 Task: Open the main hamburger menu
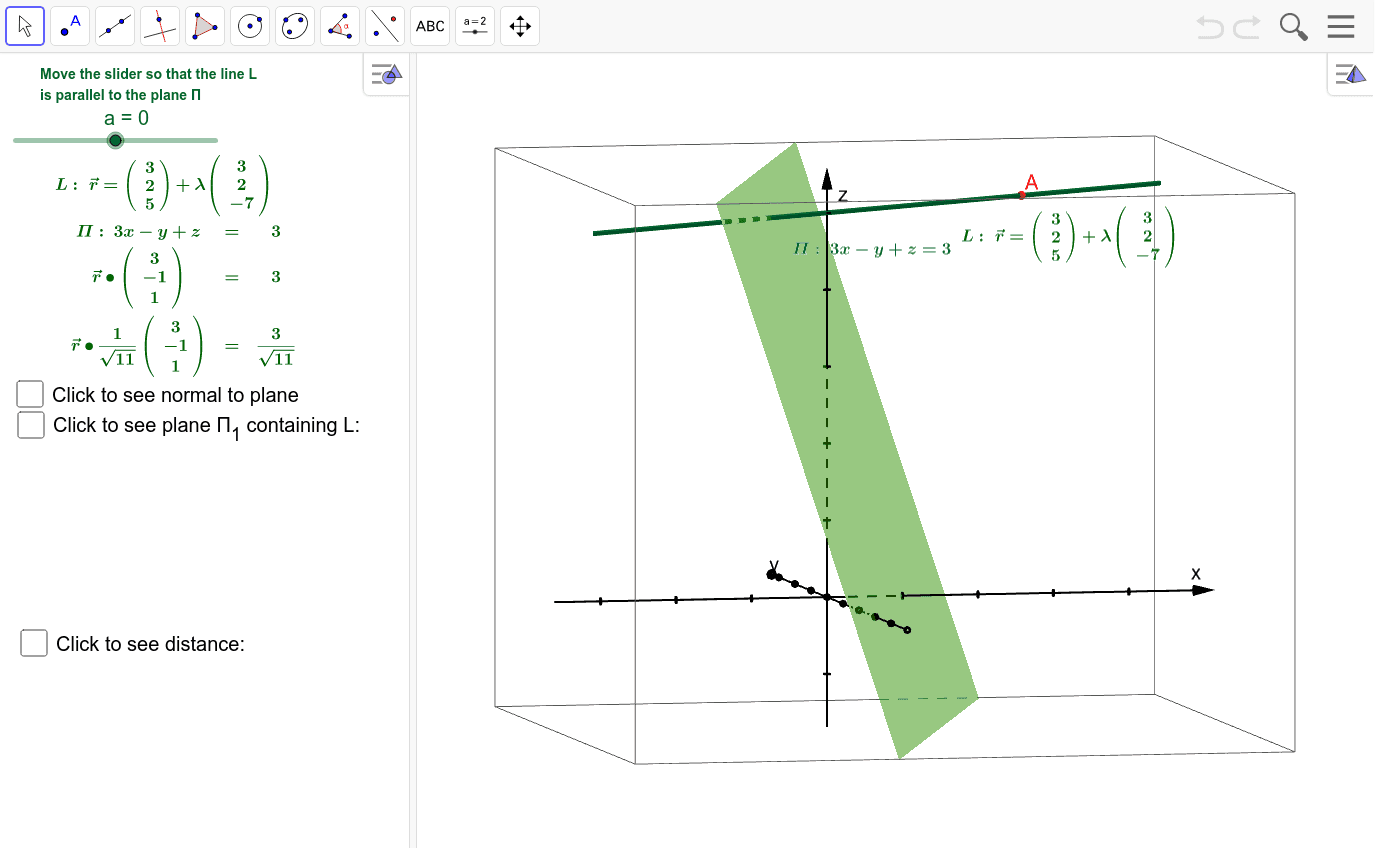pyautogui.click(x=1341, y=27)
